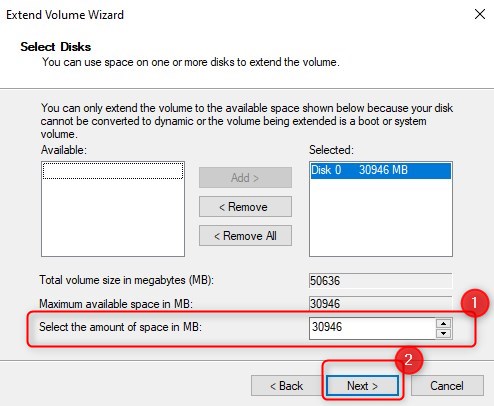The height and width of the screenshot is (406, 494).
Task: Click the amount of space input field
Action: [x=372, y=328]
